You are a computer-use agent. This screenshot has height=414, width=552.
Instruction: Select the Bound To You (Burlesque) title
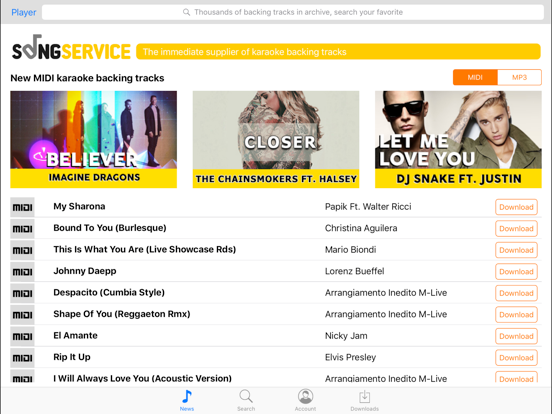[109, 228]
